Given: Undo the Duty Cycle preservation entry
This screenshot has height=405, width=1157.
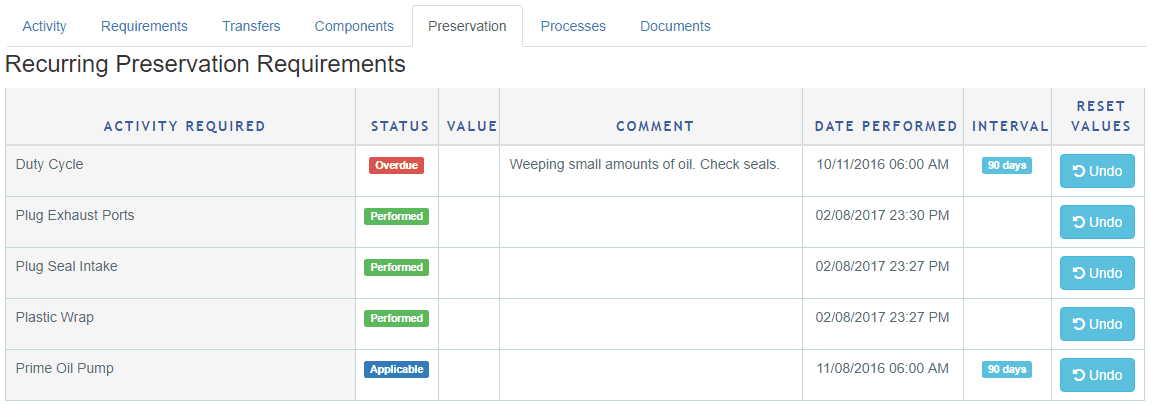Looking at the screenshot, I should click(x=1097, y=171).
